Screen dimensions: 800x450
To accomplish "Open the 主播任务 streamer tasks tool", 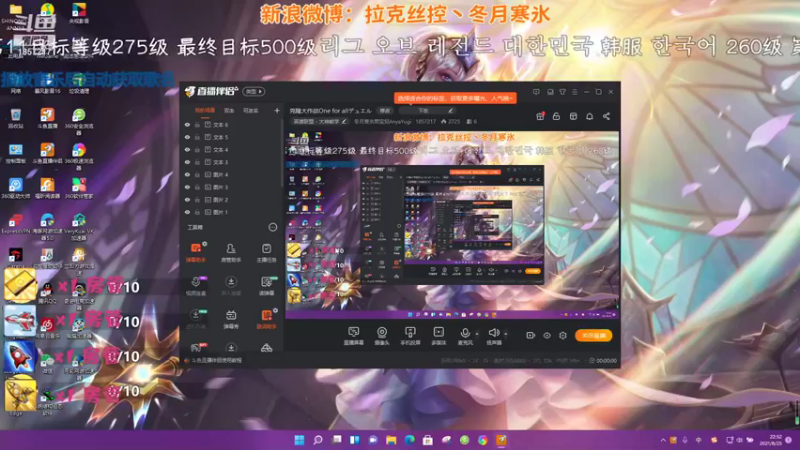I will point(266,252).
